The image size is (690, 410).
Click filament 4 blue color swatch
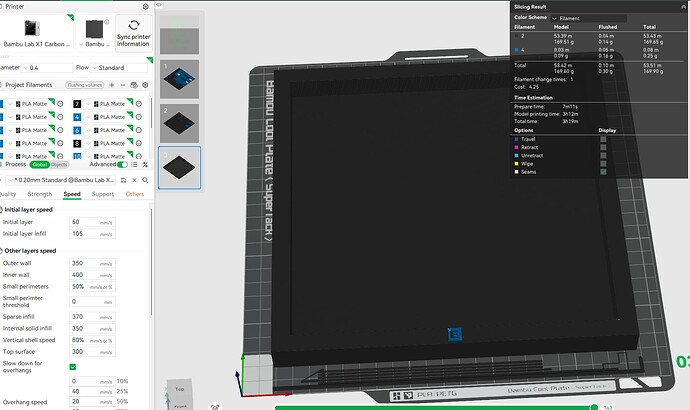(77, 117)
